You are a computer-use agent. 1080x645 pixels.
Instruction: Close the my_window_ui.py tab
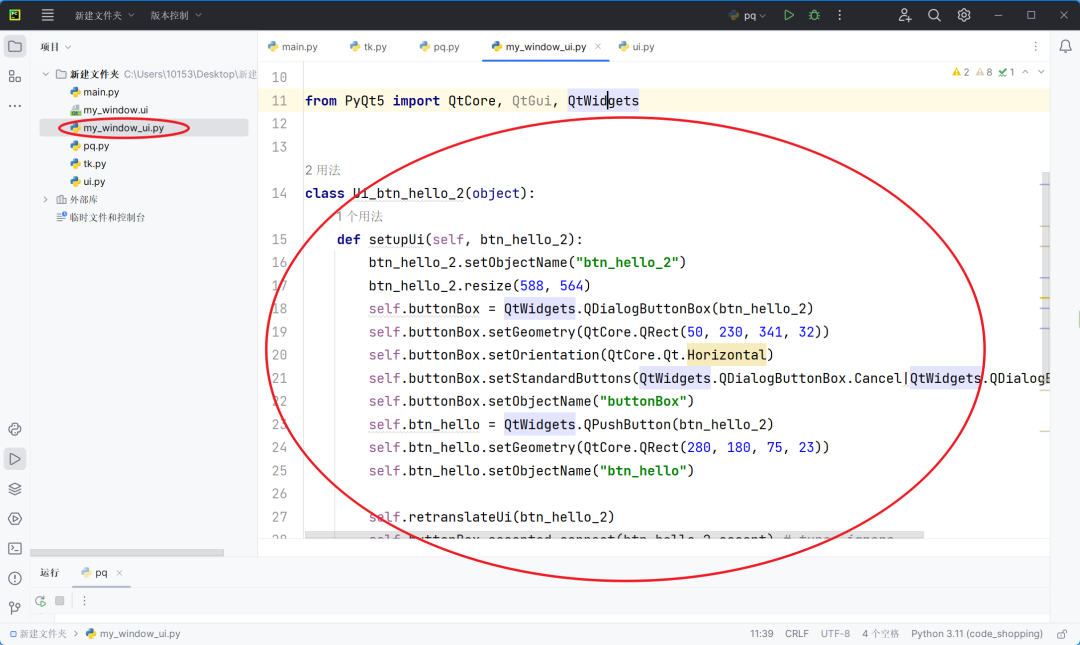[x=598, y=46]
